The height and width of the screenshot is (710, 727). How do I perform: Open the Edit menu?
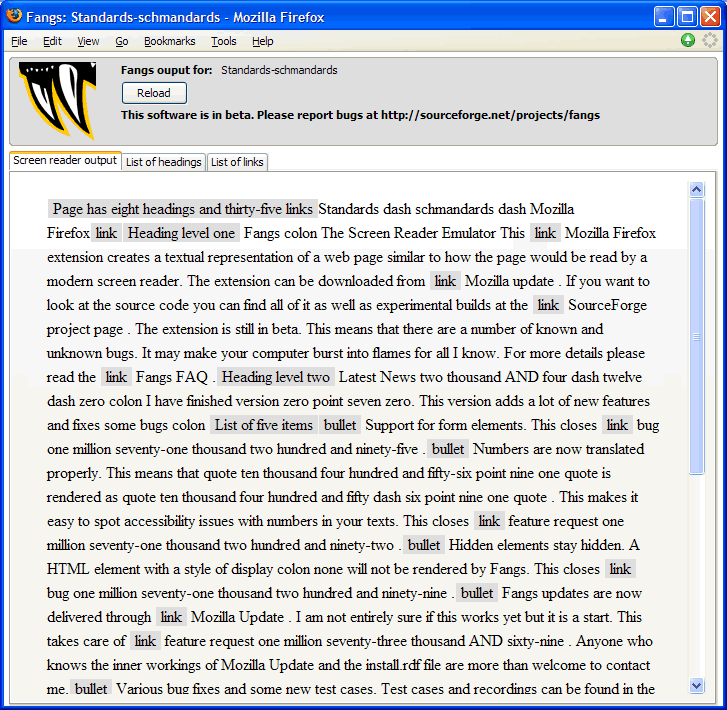tap(52, 41)
